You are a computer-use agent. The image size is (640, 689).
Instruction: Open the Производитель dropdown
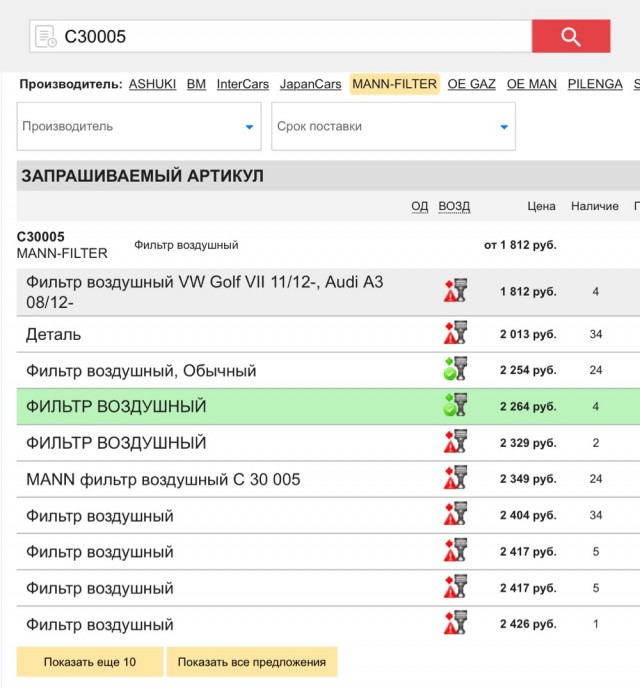(139, 127)
